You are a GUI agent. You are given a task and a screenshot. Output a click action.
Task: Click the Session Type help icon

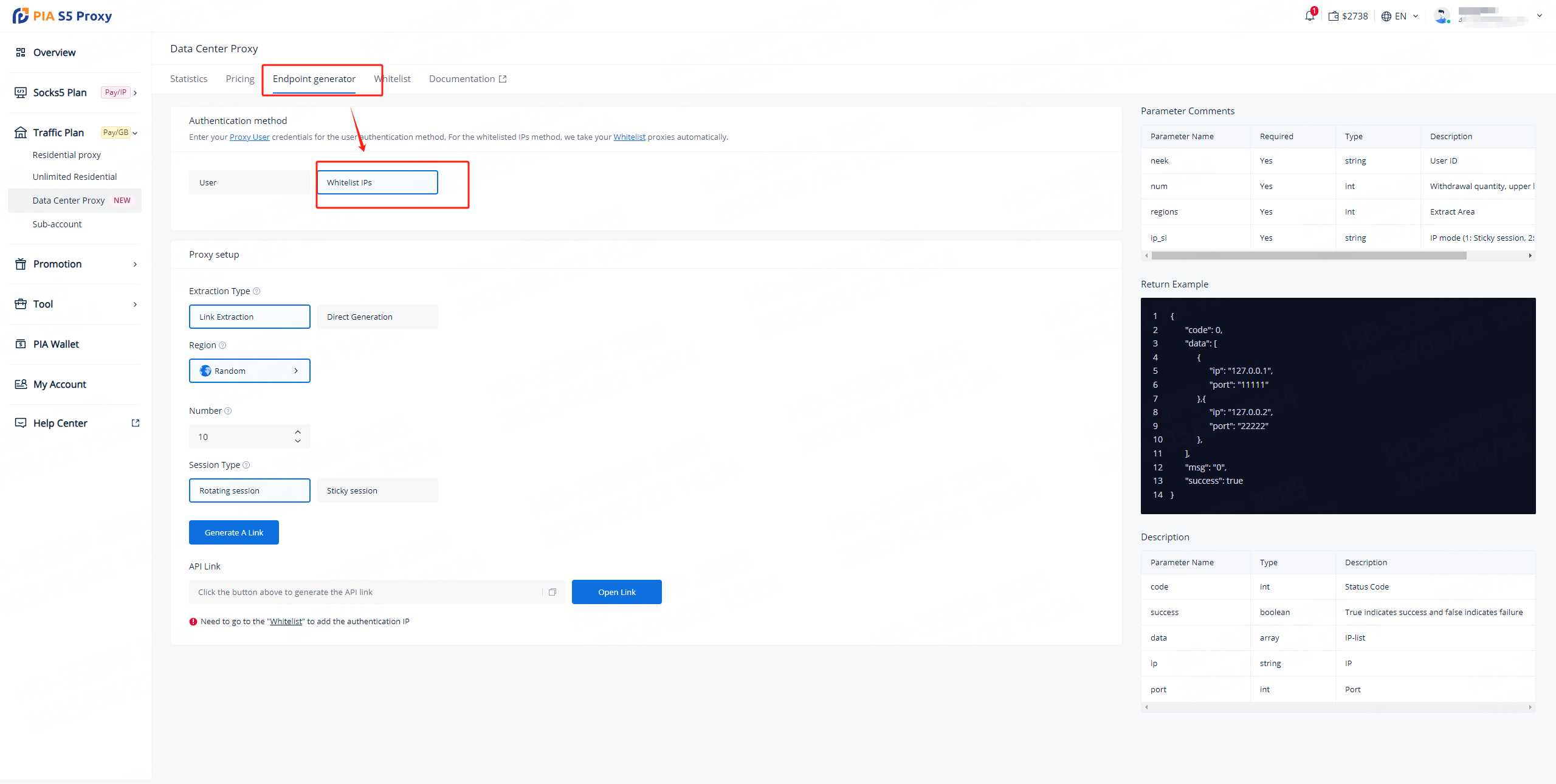coord(246,465)
